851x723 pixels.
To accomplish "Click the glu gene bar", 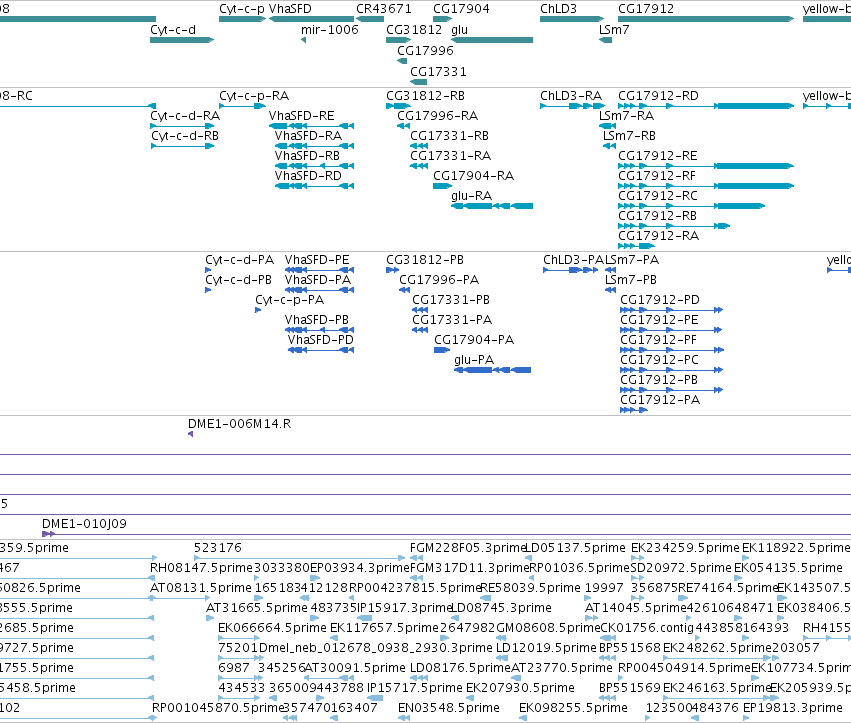I will (x=492, y=40).
